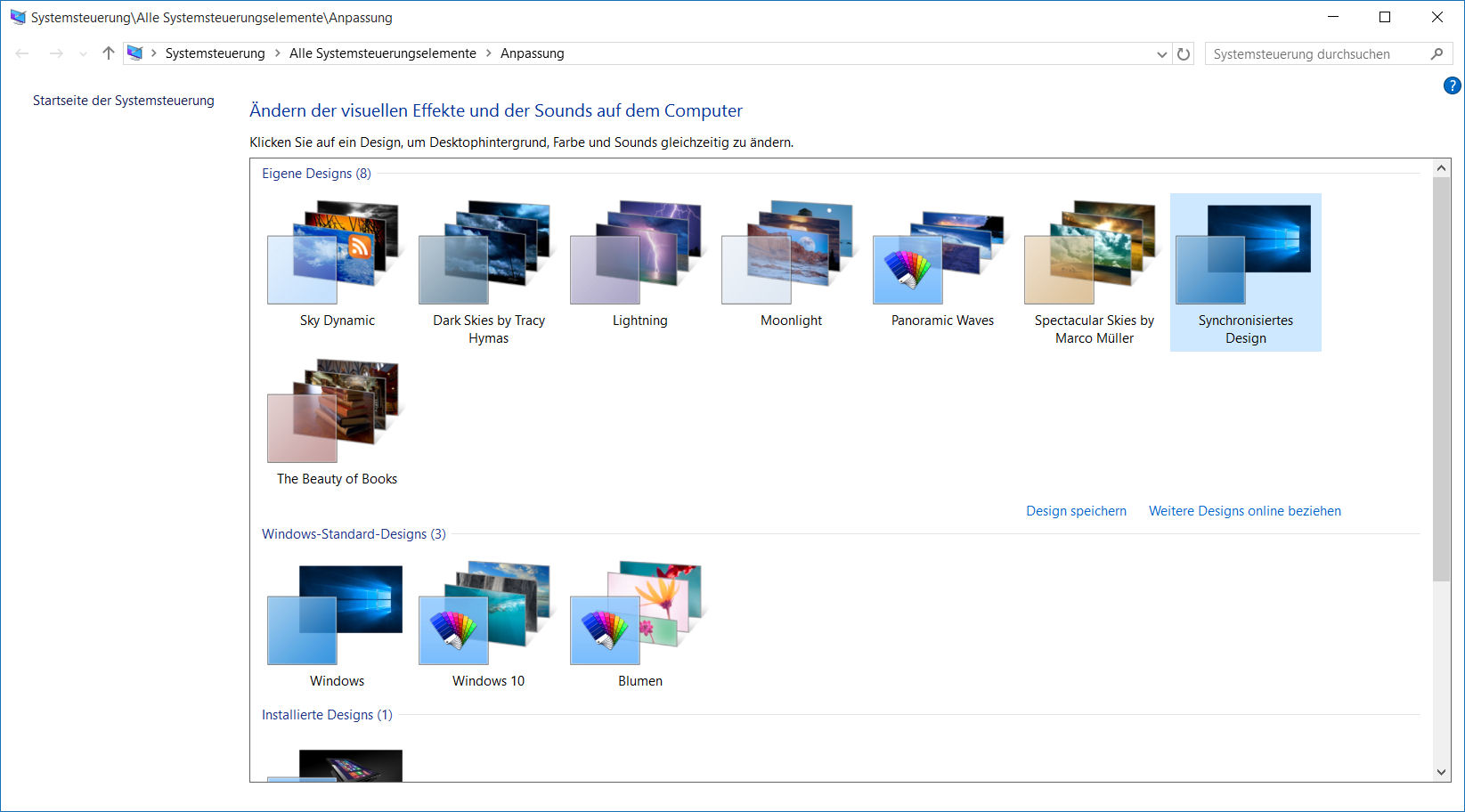1465x812 pixels.
Task: Go up one folder level
Action: point(109,53)
